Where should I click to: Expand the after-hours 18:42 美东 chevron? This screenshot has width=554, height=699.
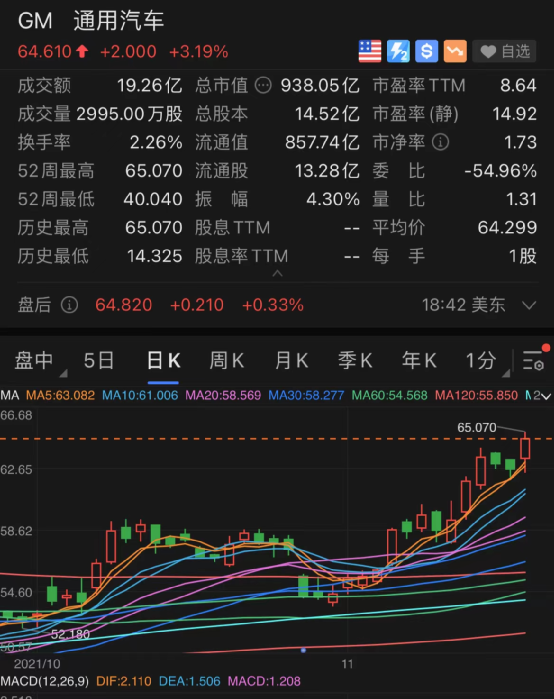[x=529, y=305]
